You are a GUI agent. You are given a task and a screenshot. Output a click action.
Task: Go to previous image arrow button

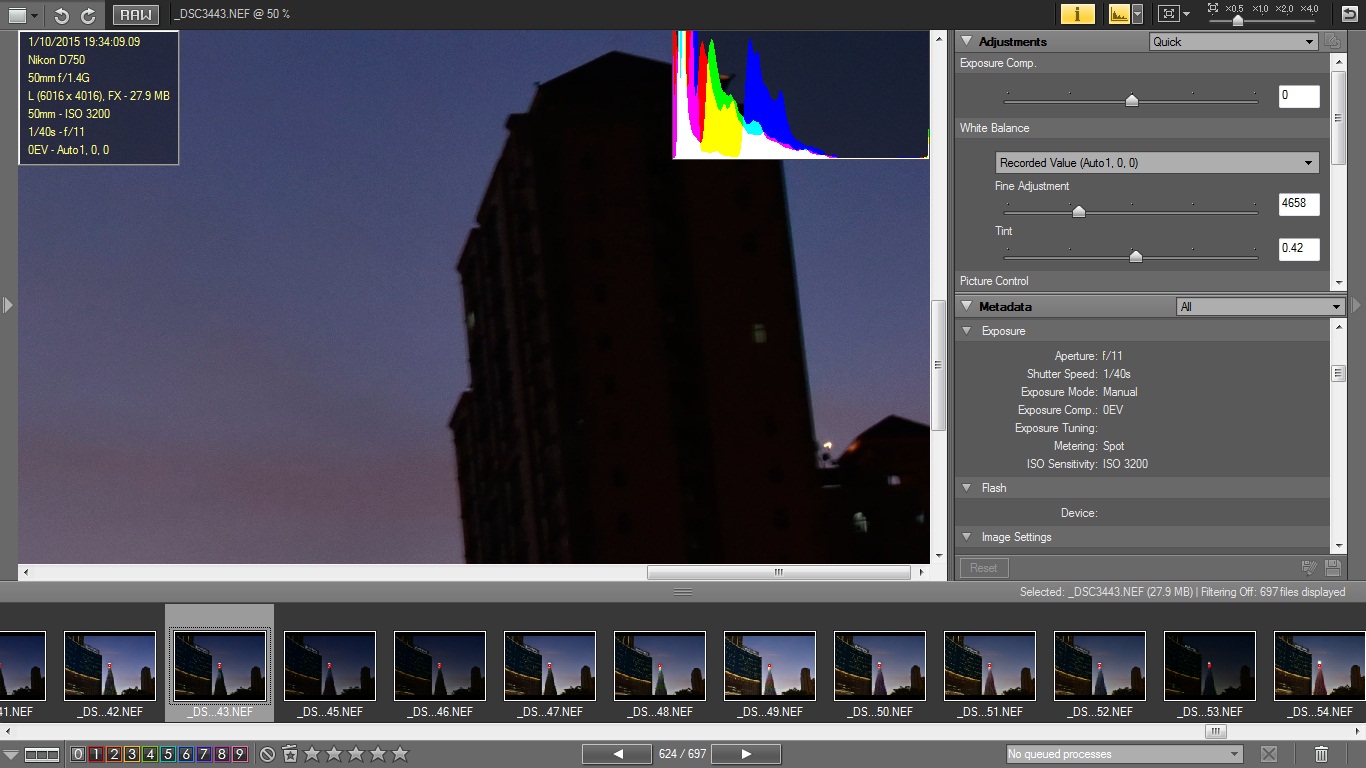coord(618,754)
